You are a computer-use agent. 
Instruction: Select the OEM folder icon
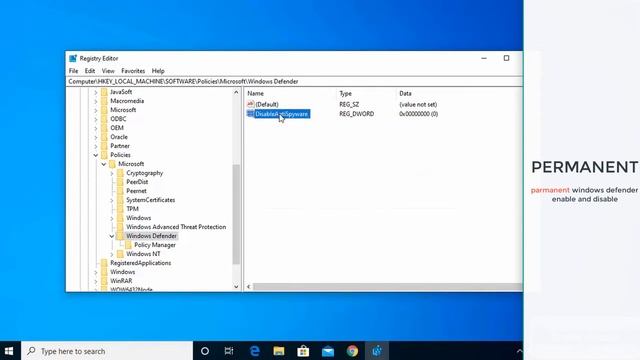(104, 128)
